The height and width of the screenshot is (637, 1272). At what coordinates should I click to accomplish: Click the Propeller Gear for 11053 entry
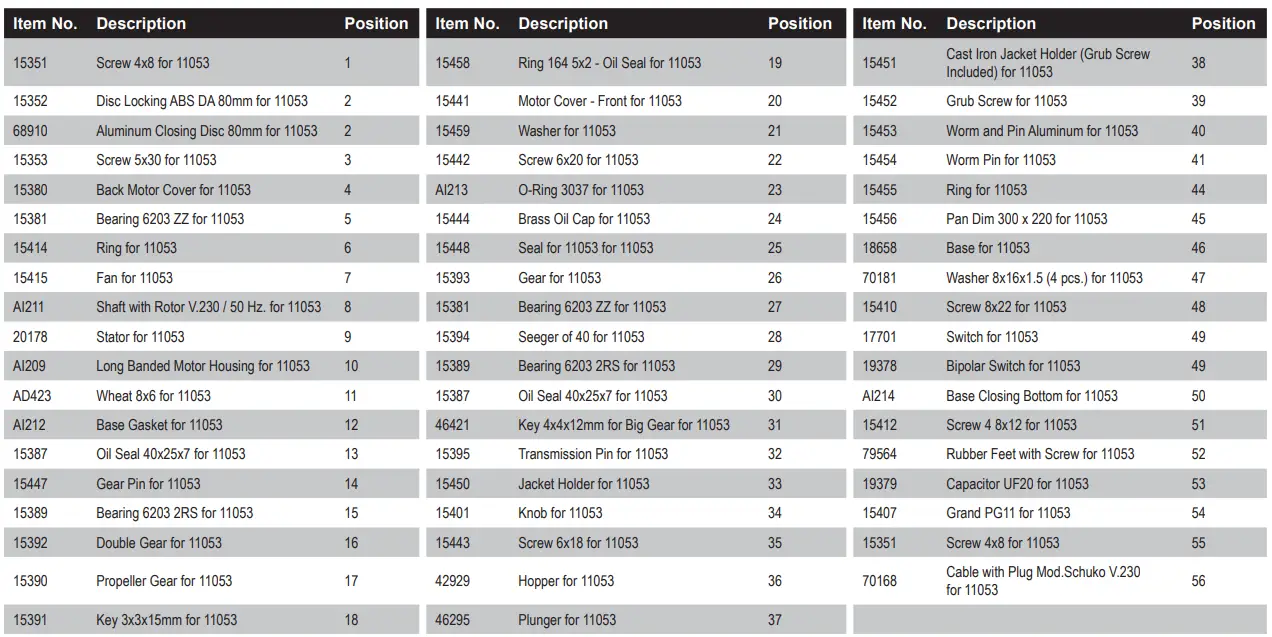(x=164, y=581)
